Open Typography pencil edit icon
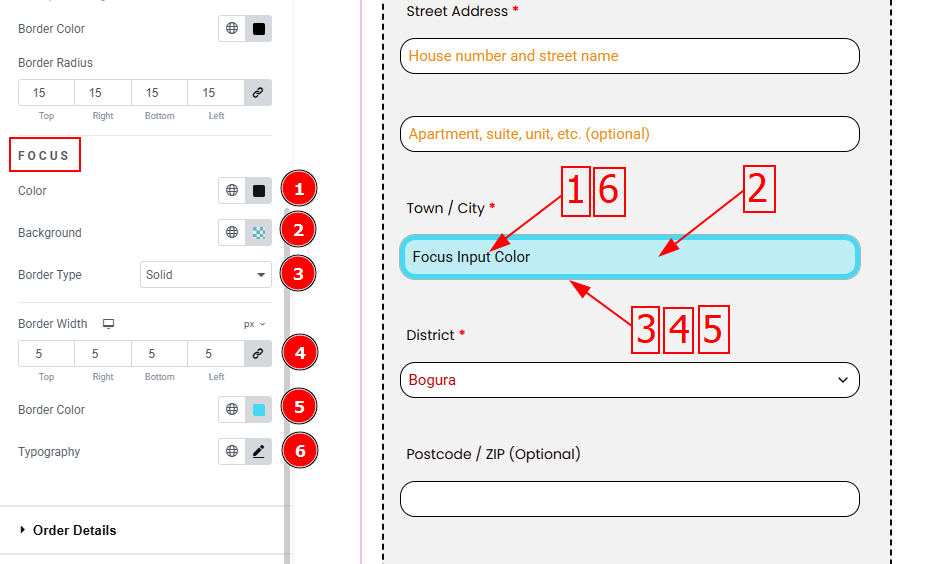This screenshot has height=564, width=938. point(258,452)
